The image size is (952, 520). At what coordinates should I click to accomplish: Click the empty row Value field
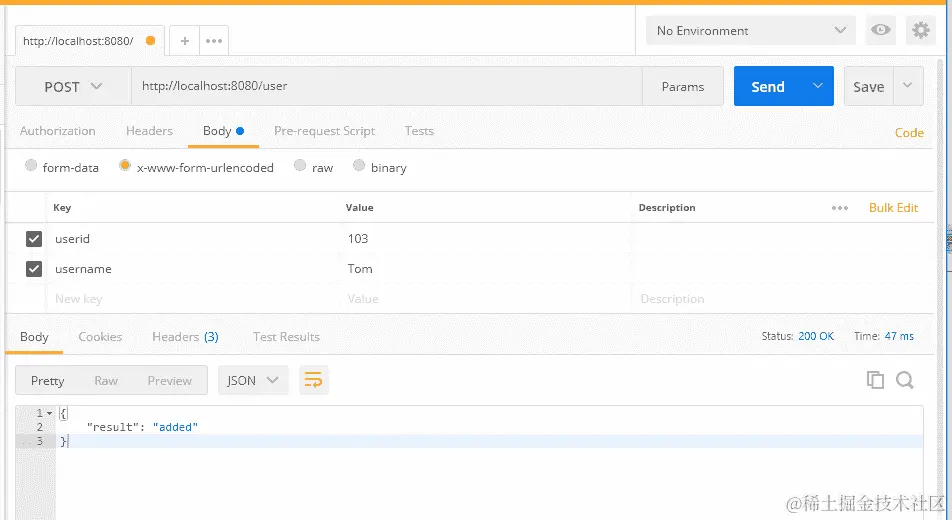[x=485, y=299]
